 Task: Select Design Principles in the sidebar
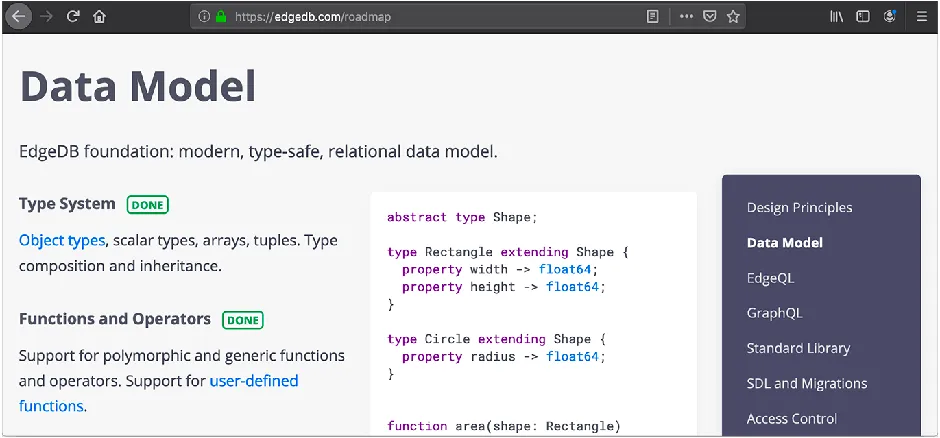click(799, 208)
